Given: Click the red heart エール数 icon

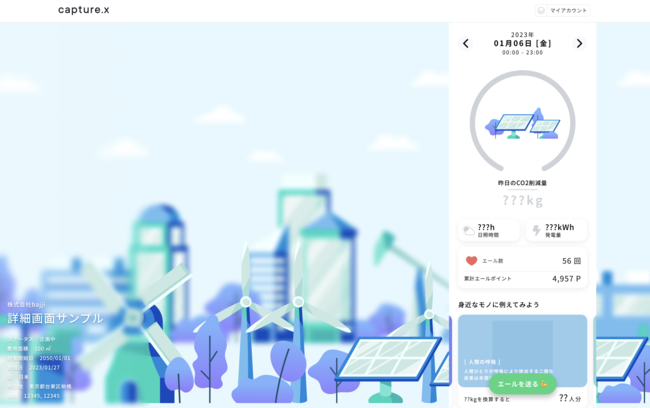Looking at the screenshot, I should click(471, 261).
